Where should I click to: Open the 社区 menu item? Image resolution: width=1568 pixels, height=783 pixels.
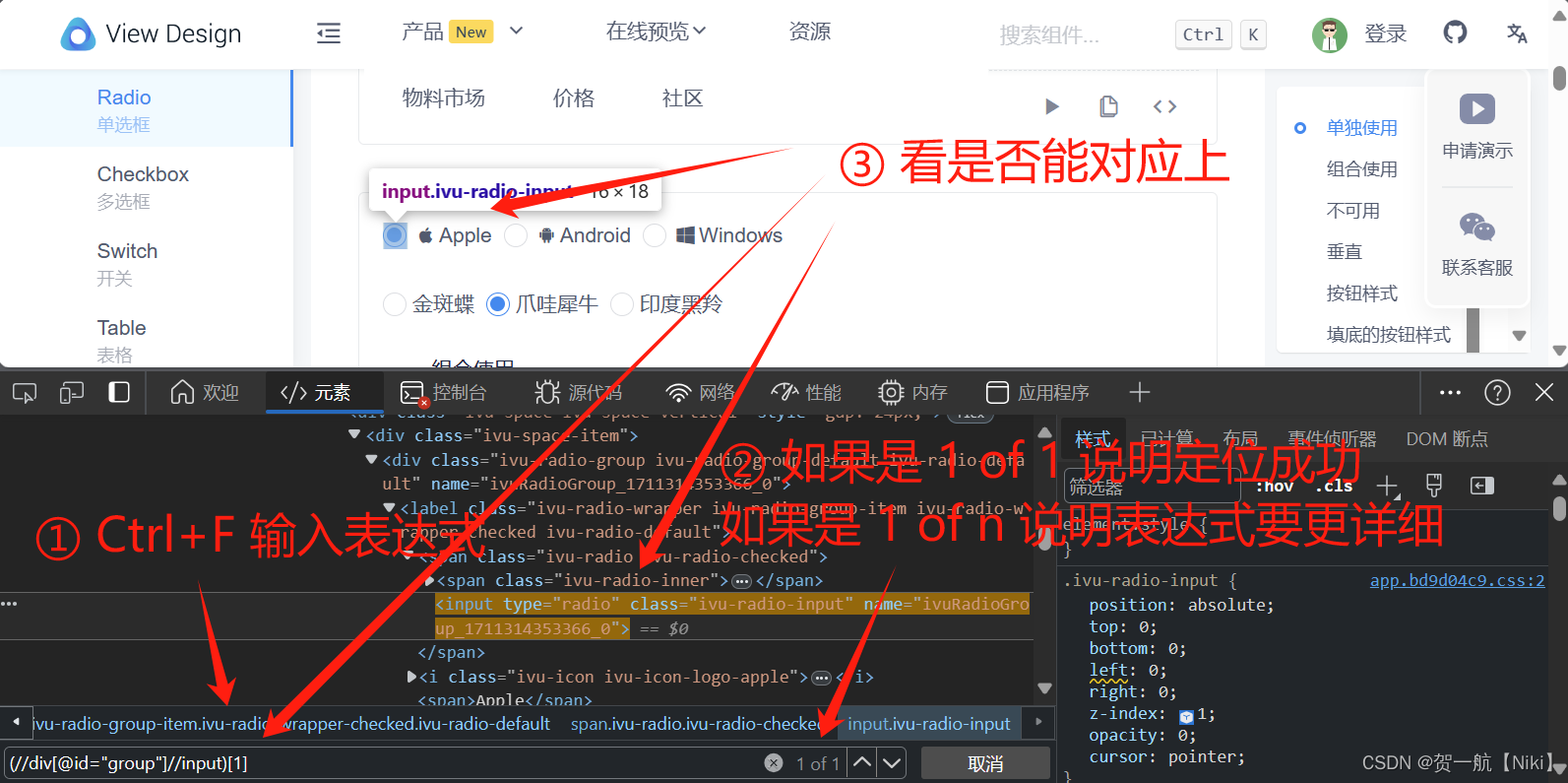(x=682, y=98)
